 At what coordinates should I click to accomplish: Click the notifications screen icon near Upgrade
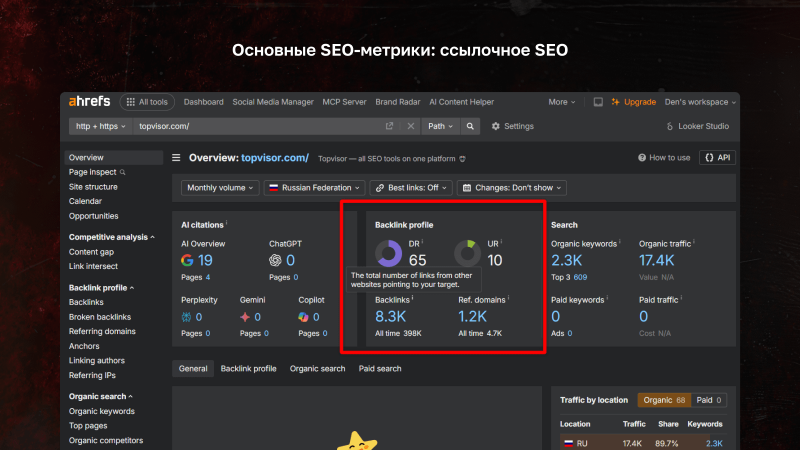coord(598,102)
